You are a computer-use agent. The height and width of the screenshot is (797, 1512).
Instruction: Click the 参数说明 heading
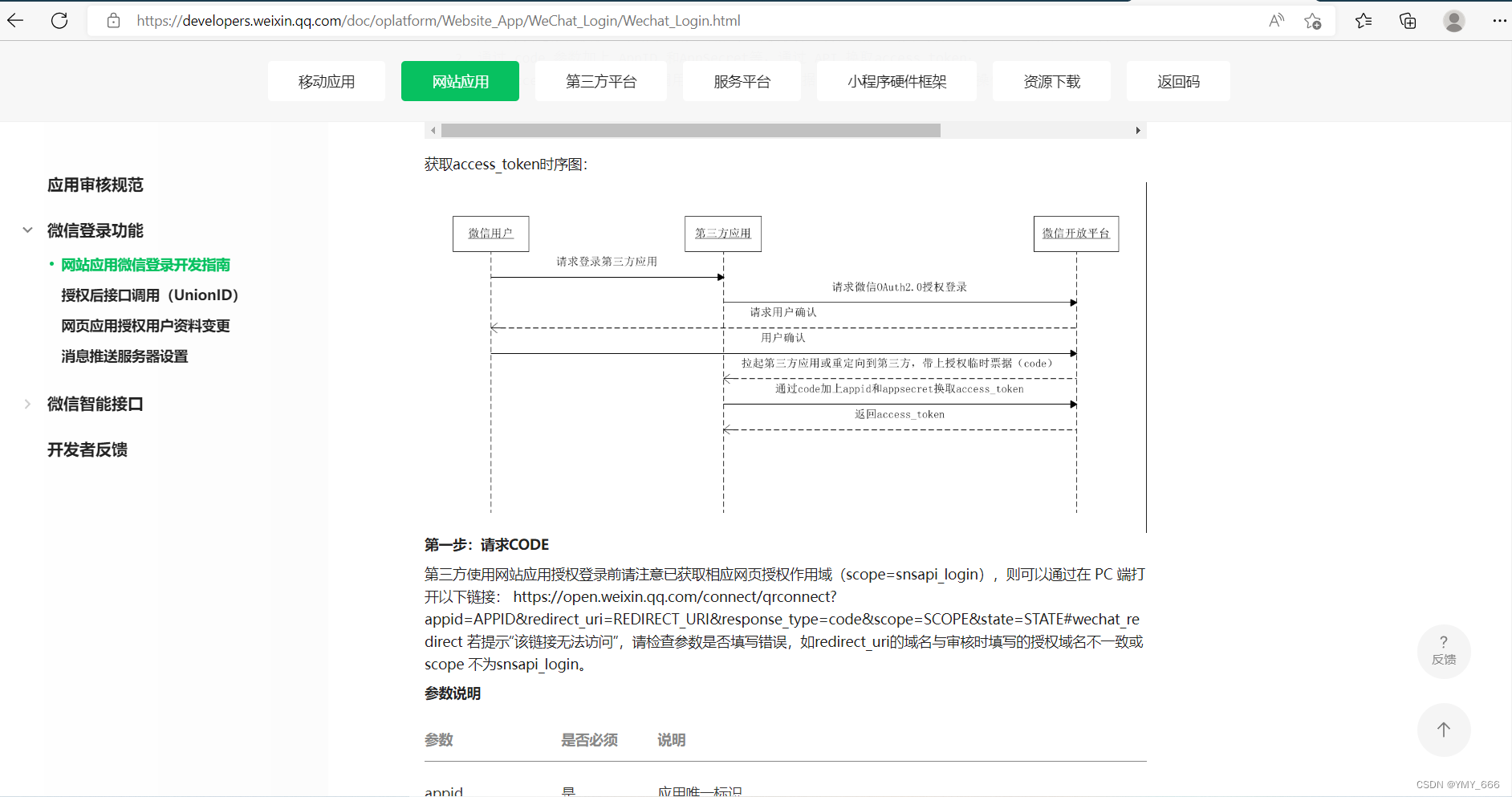click(453, 693)
